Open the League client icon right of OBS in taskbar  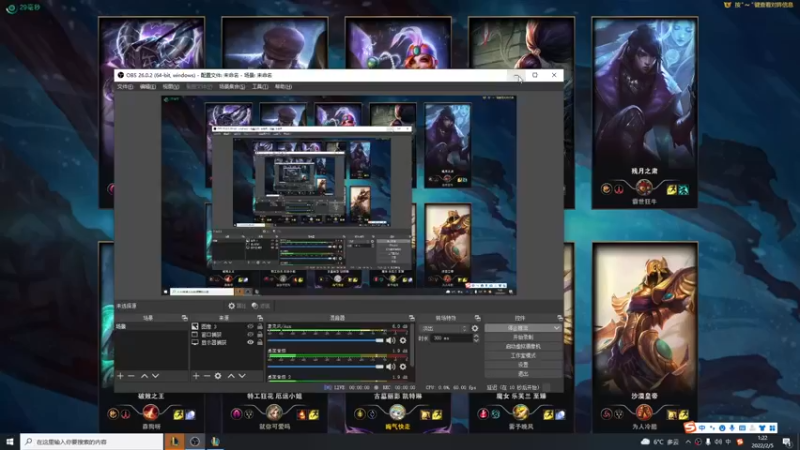(x=215, y=441)
